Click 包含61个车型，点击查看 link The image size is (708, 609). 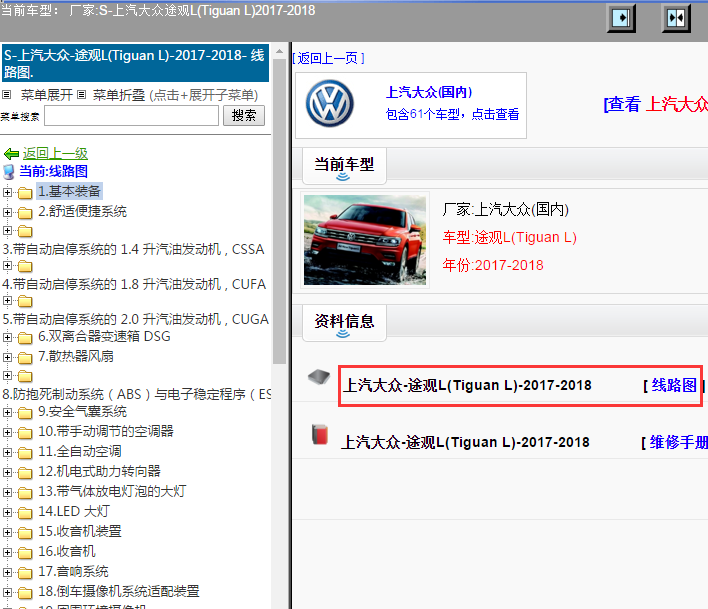pos(452,114)
